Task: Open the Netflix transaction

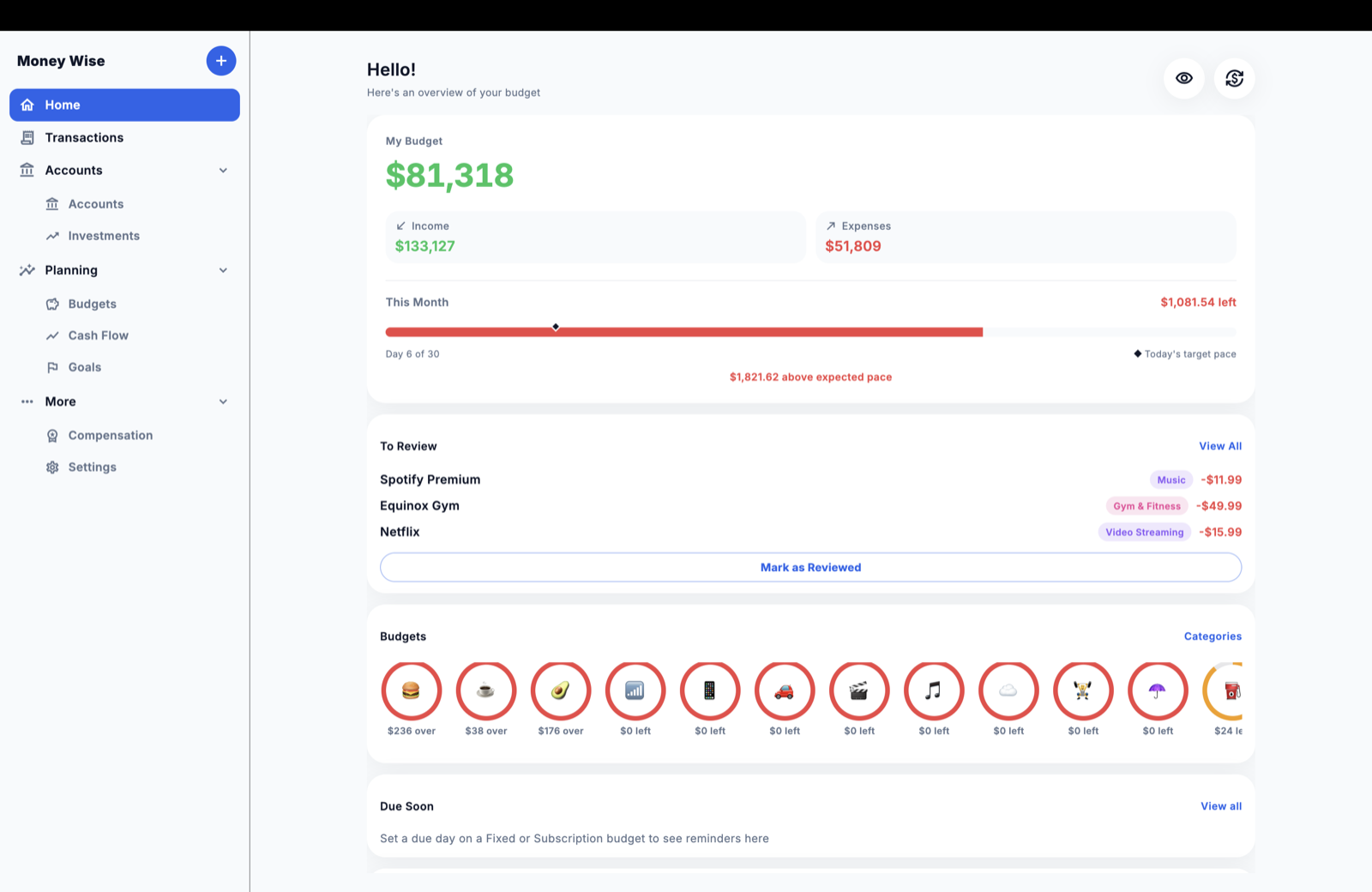Action: point(810,532)
